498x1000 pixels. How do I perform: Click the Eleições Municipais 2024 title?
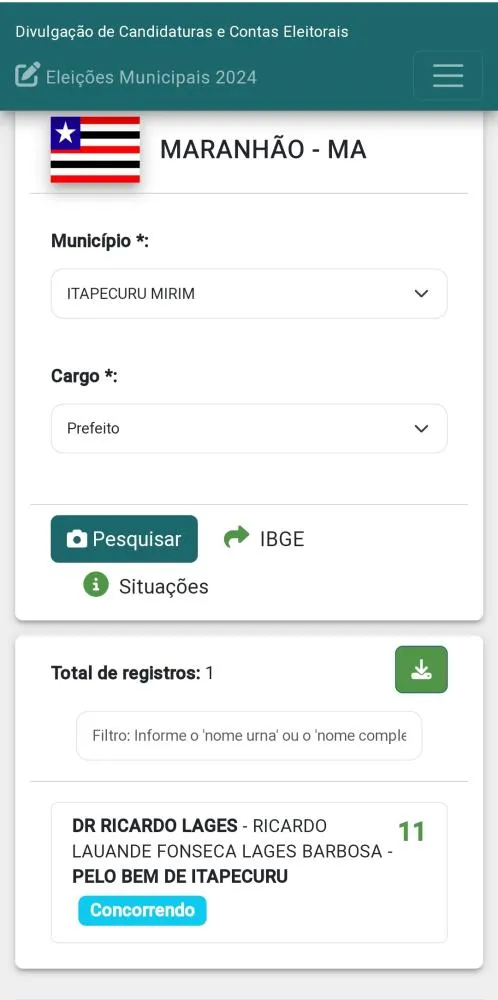(151, 78)
